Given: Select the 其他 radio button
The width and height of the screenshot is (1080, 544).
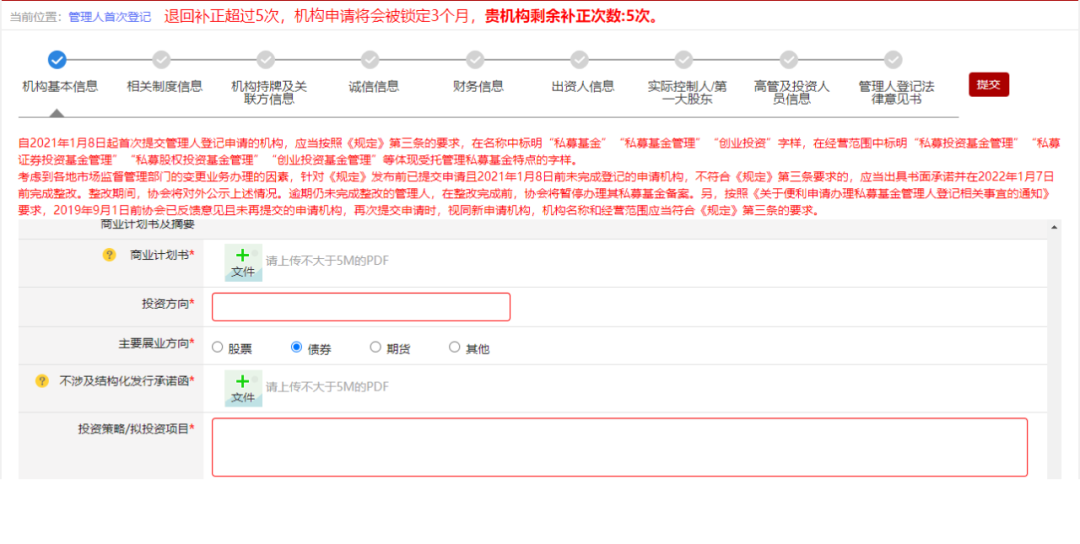Looking at the screenshot, I should click(454, 347).
